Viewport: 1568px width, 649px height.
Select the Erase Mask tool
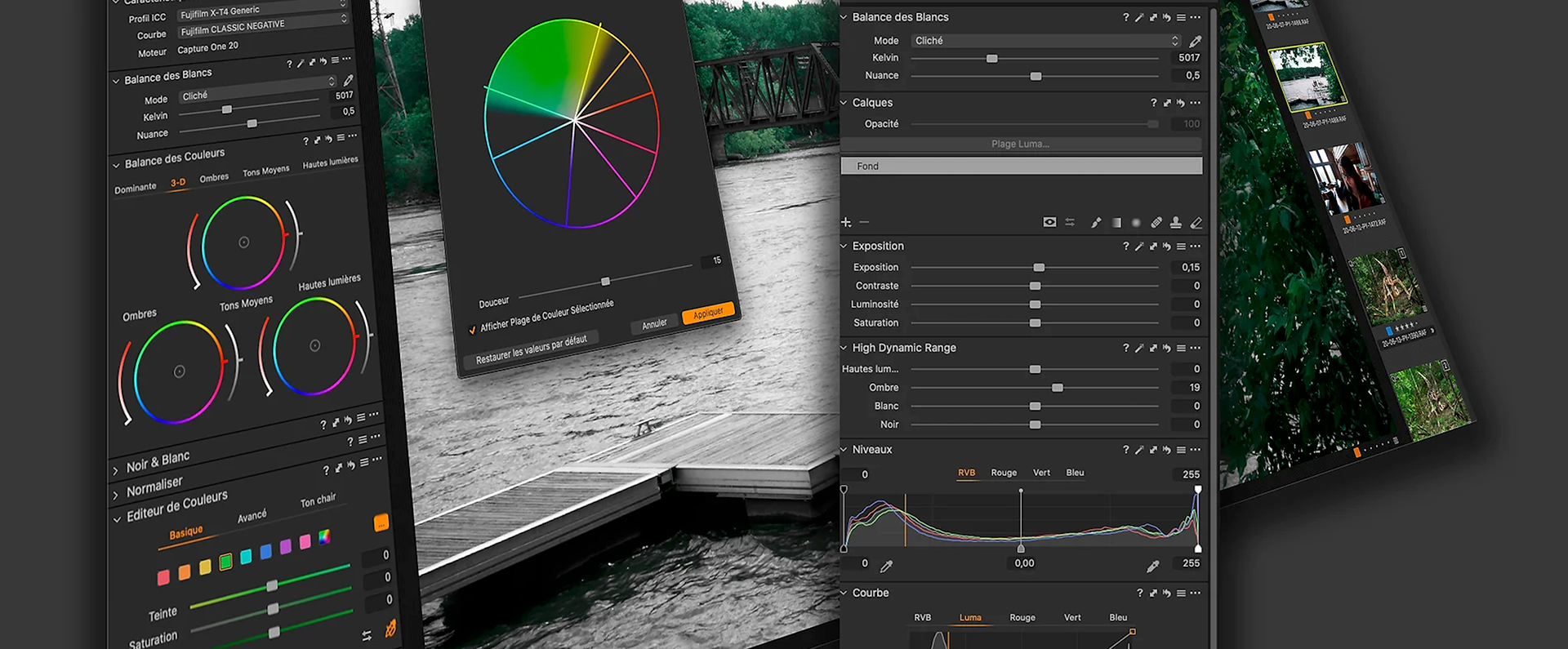(x=1196, y=222)
